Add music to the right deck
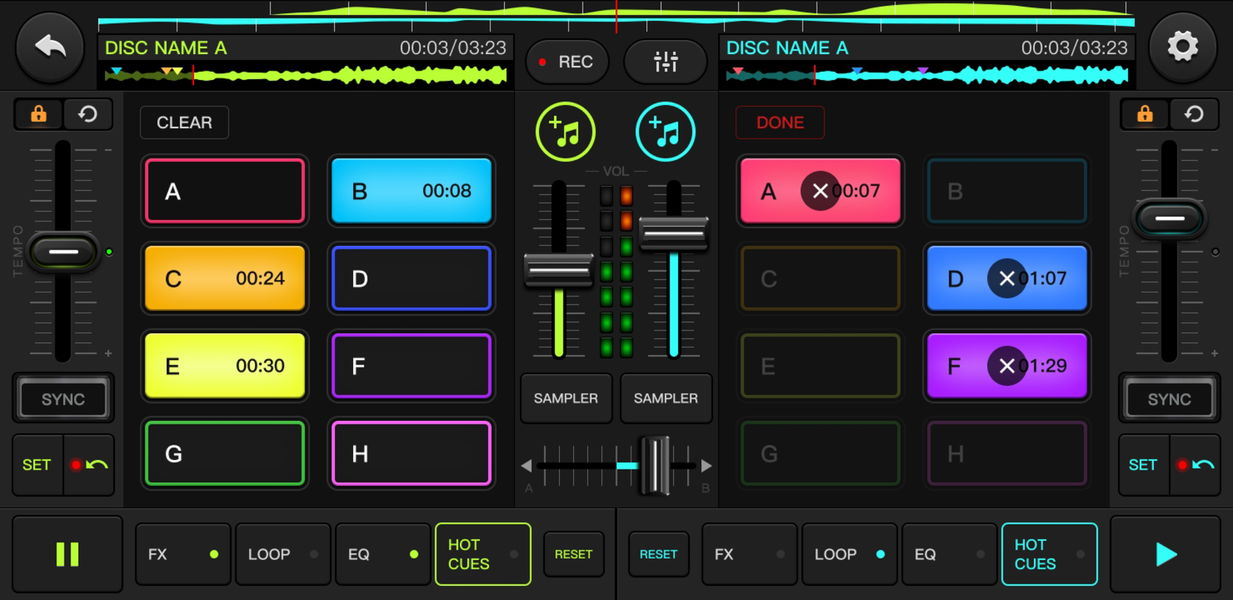Screen dimensions: 1233x600 point(665,132)
